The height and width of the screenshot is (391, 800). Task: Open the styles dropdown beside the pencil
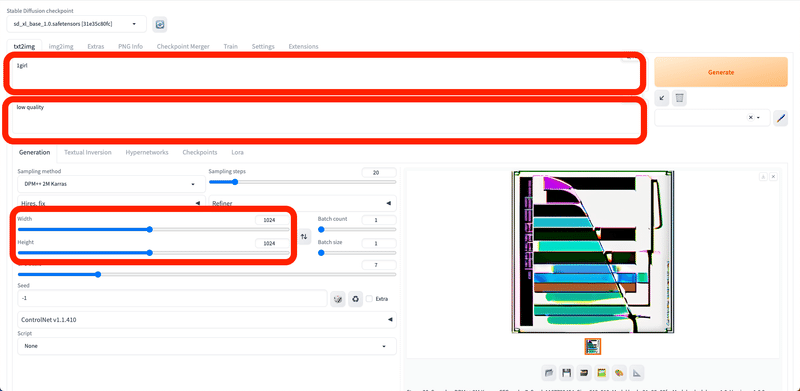(712, 117)
